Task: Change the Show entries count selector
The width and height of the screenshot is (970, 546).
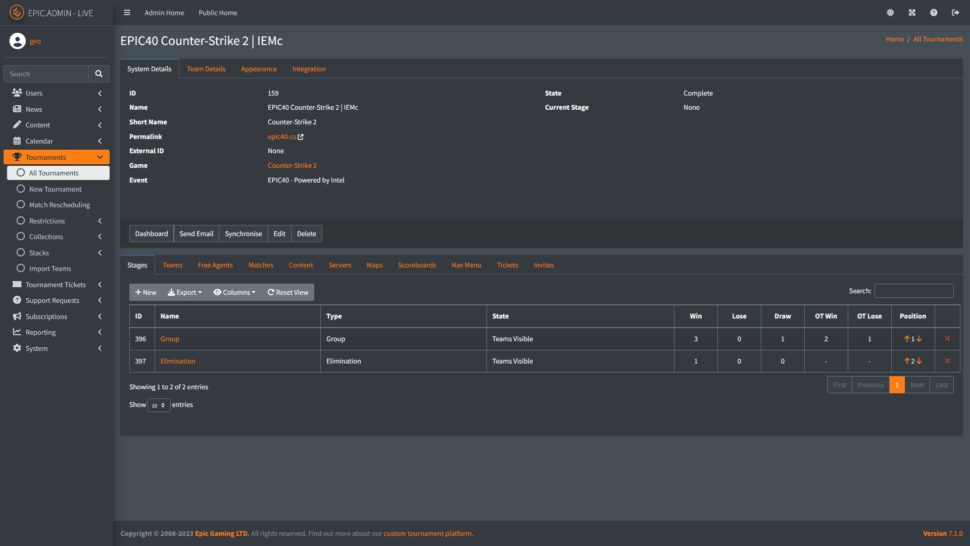Action: (159, 405)
